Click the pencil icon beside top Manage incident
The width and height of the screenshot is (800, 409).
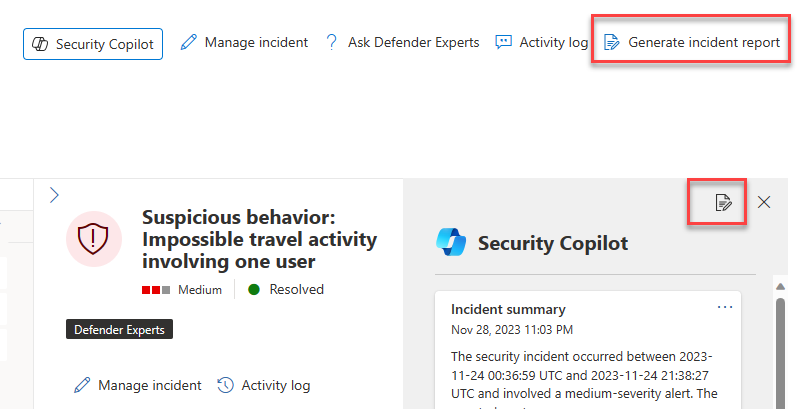[189, 42]
